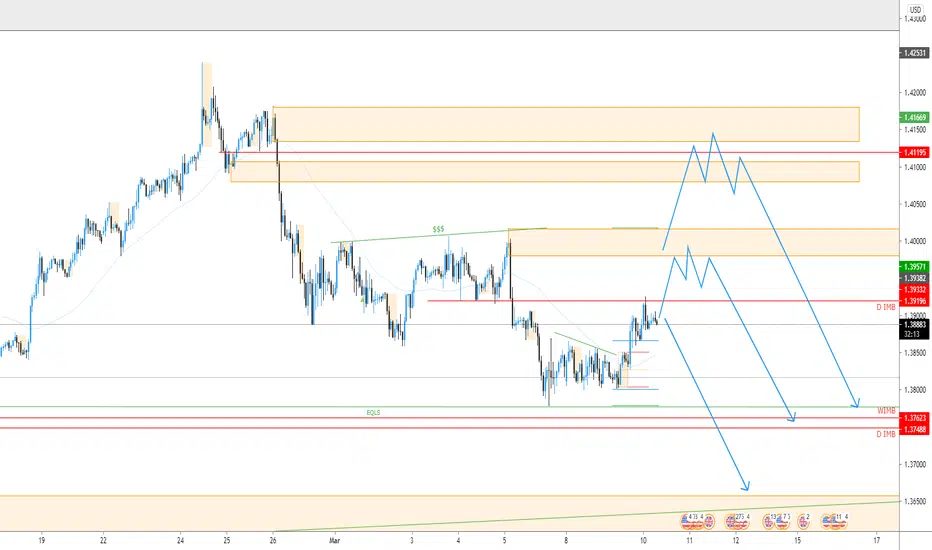Click date 22 on the time axis
The height and width of the screenshot is (550, 932).
(x=103, y=540)
